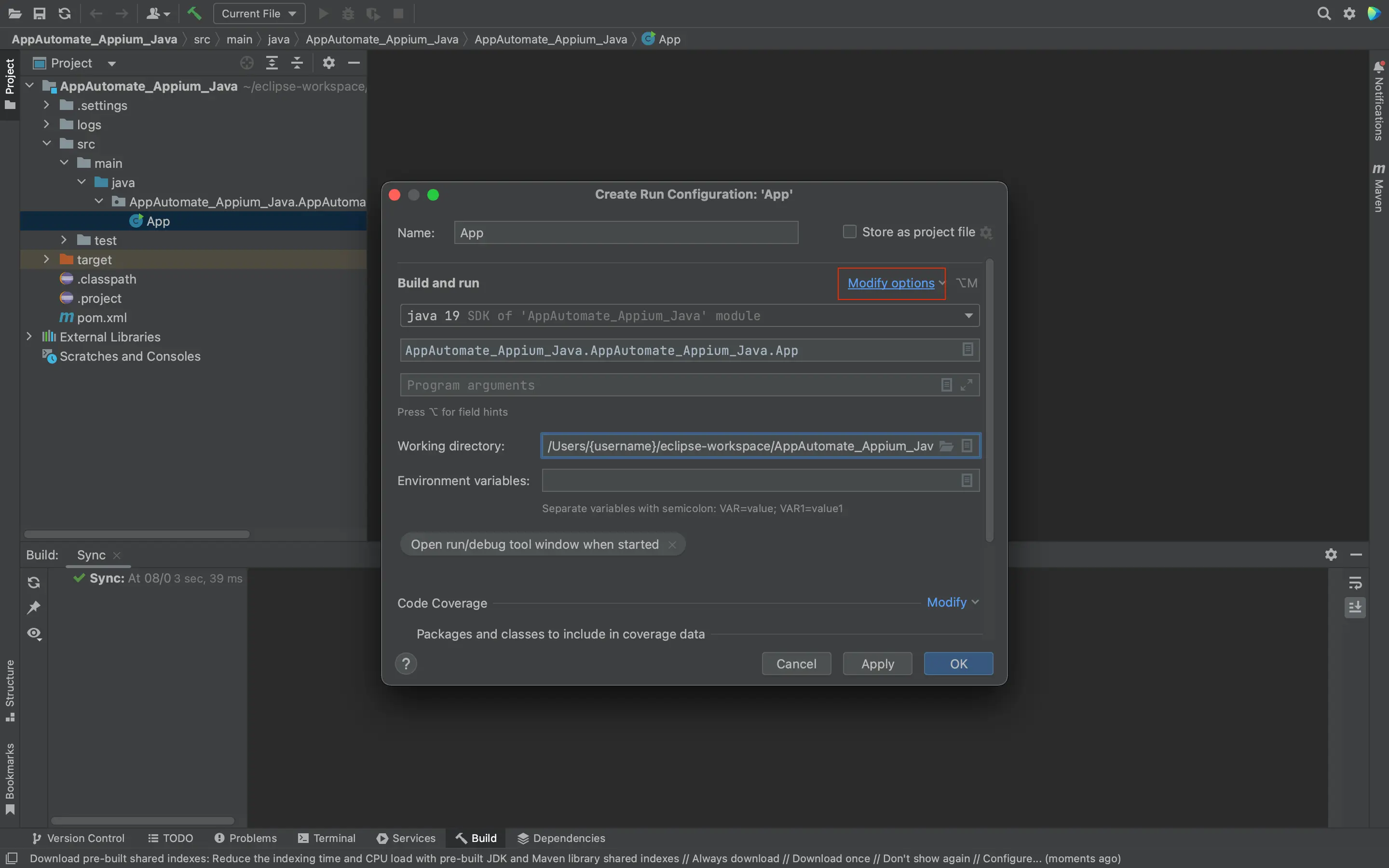Click the Build project hammer icon
Screen dimensions: 1389x868
[x=194, y=13]
